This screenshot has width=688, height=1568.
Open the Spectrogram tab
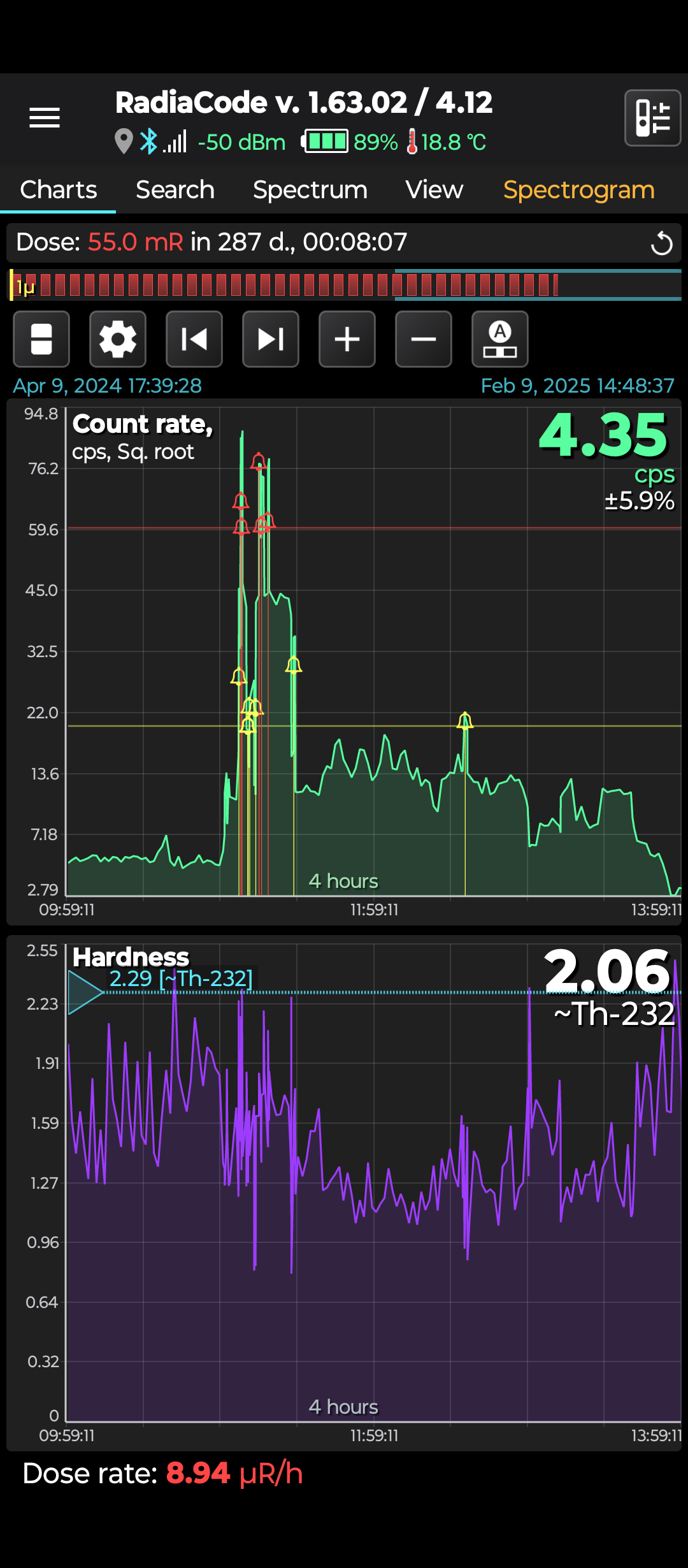(579, 190)
